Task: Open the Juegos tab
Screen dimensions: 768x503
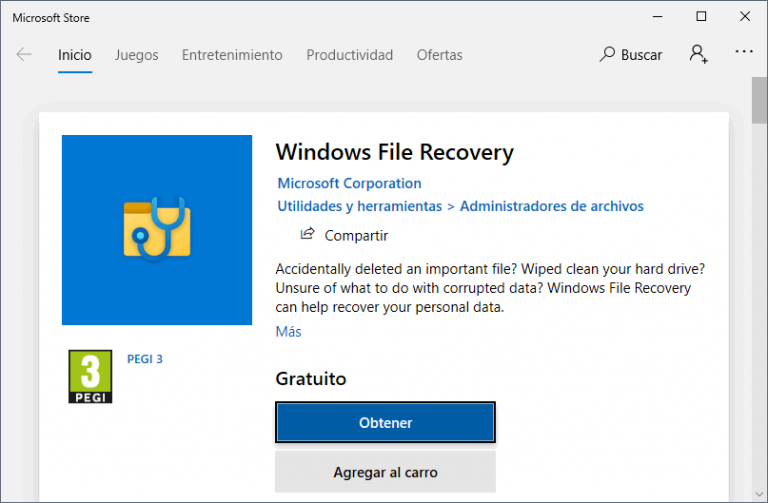Action: 136,55
